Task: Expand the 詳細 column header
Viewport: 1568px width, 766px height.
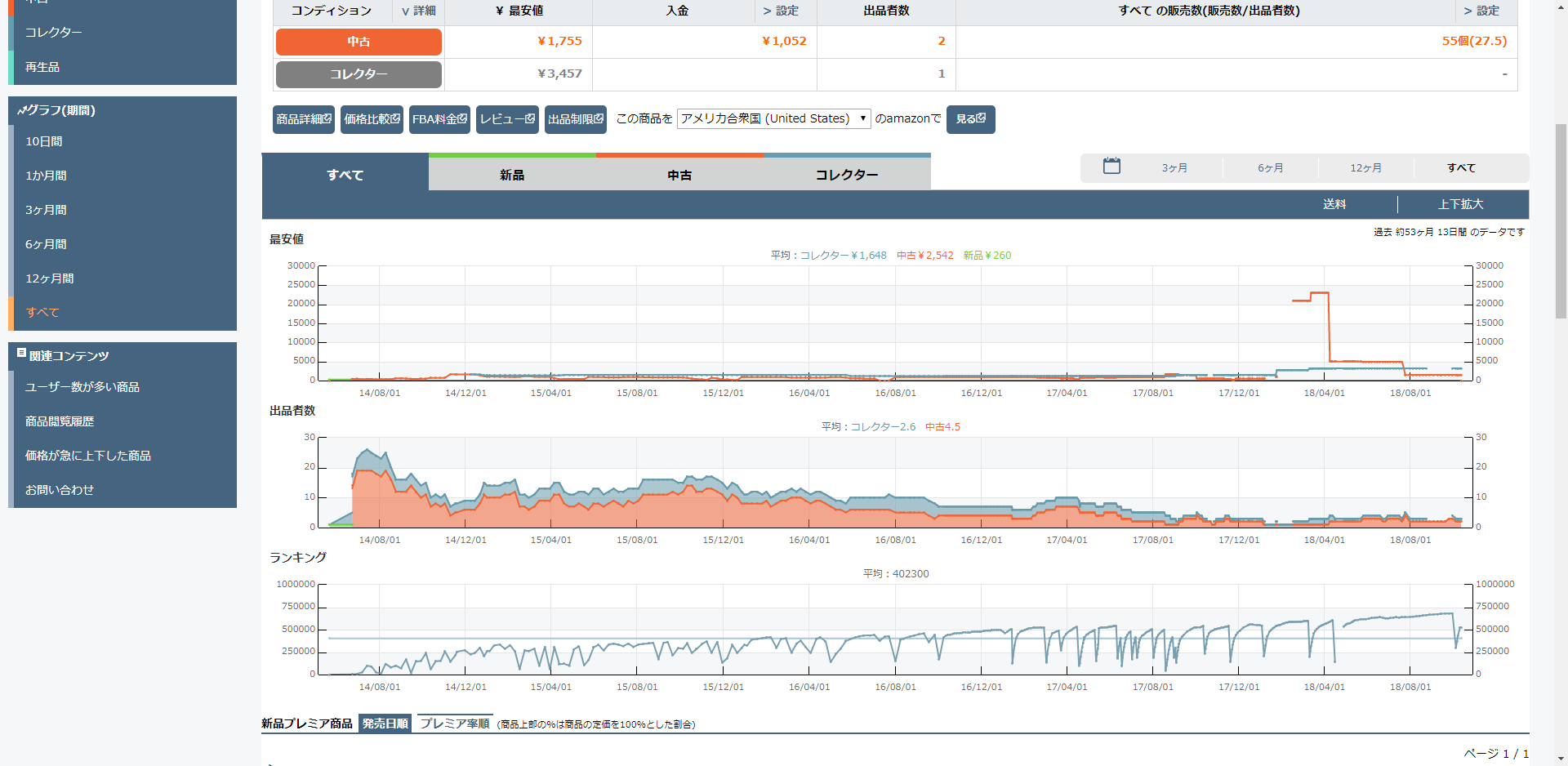Action: 419,11
